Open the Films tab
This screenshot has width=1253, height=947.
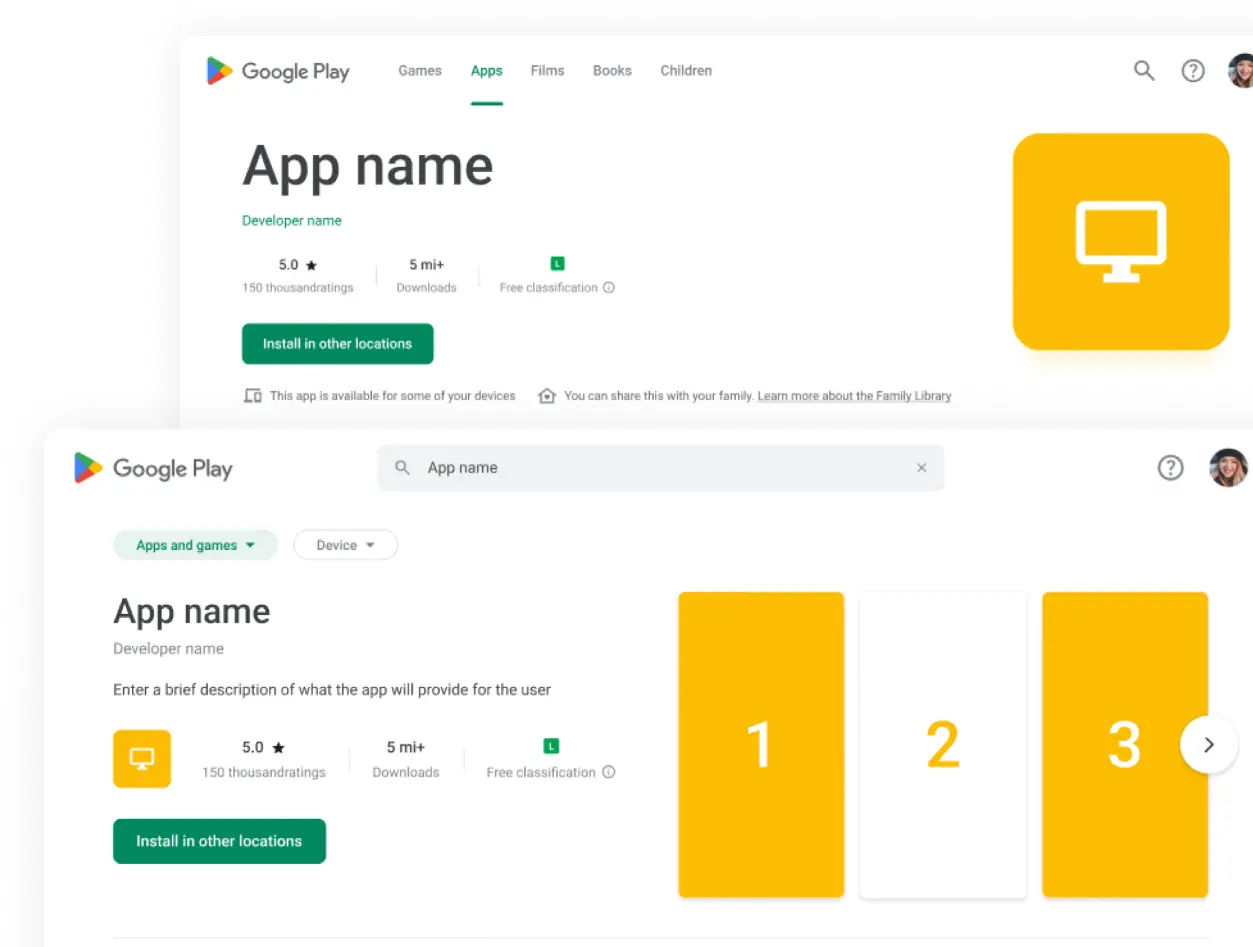point(547,70)
